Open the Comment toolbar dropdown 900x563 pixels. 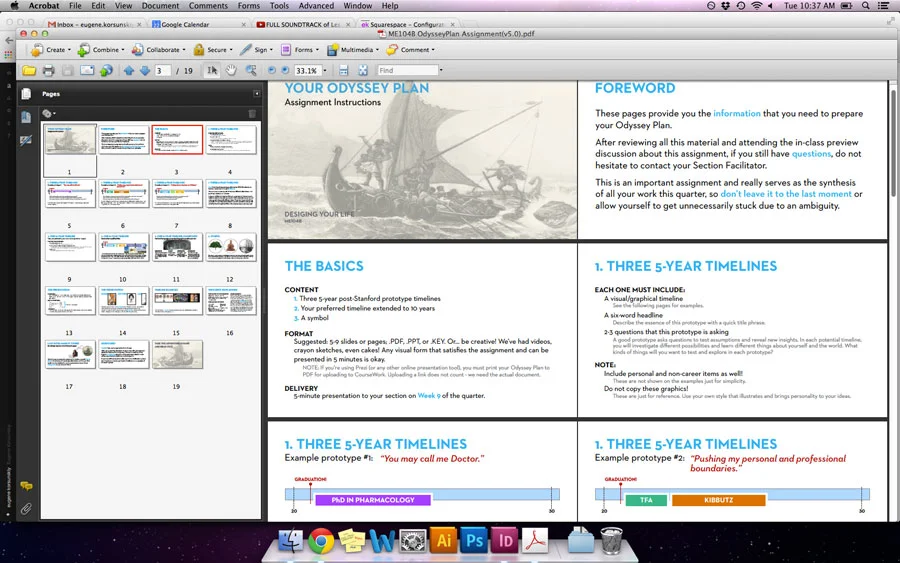point(410,50)
